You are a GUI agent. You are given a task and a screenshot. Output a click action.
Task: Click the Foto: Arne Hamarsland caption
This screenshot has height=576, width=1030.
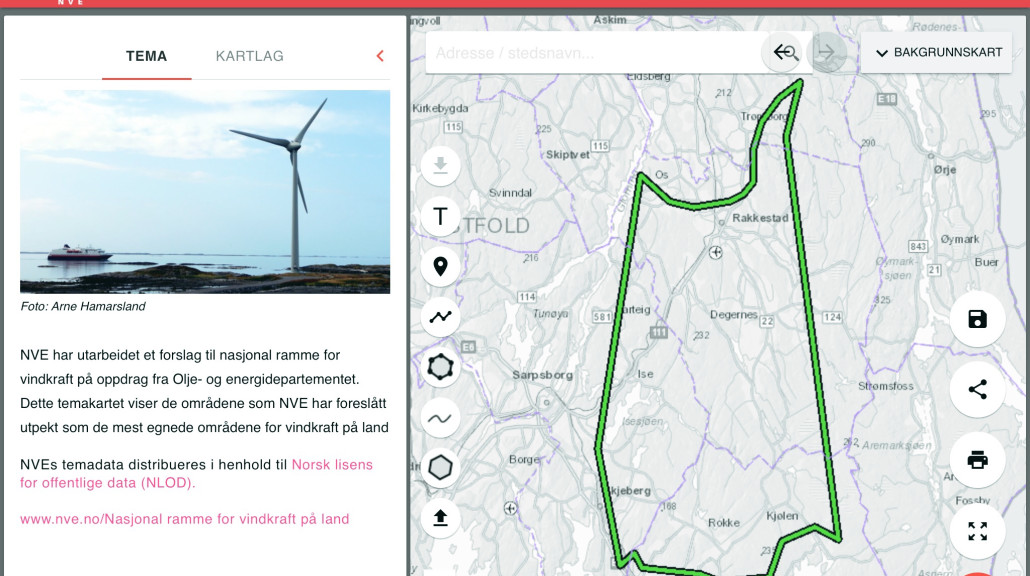[x=83, y=306]
